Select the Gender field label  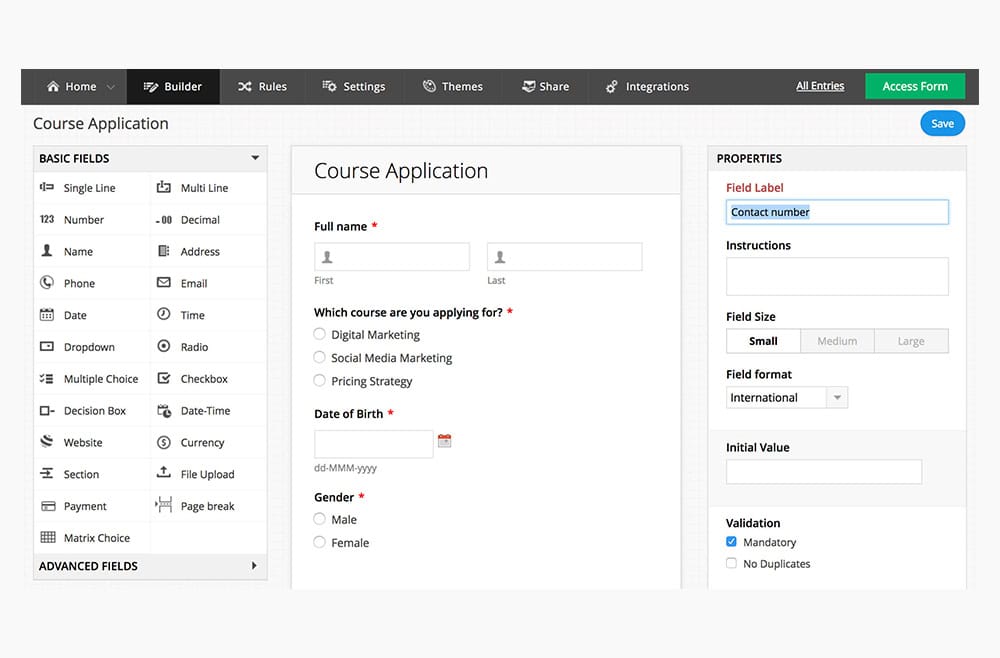[334, 497]
